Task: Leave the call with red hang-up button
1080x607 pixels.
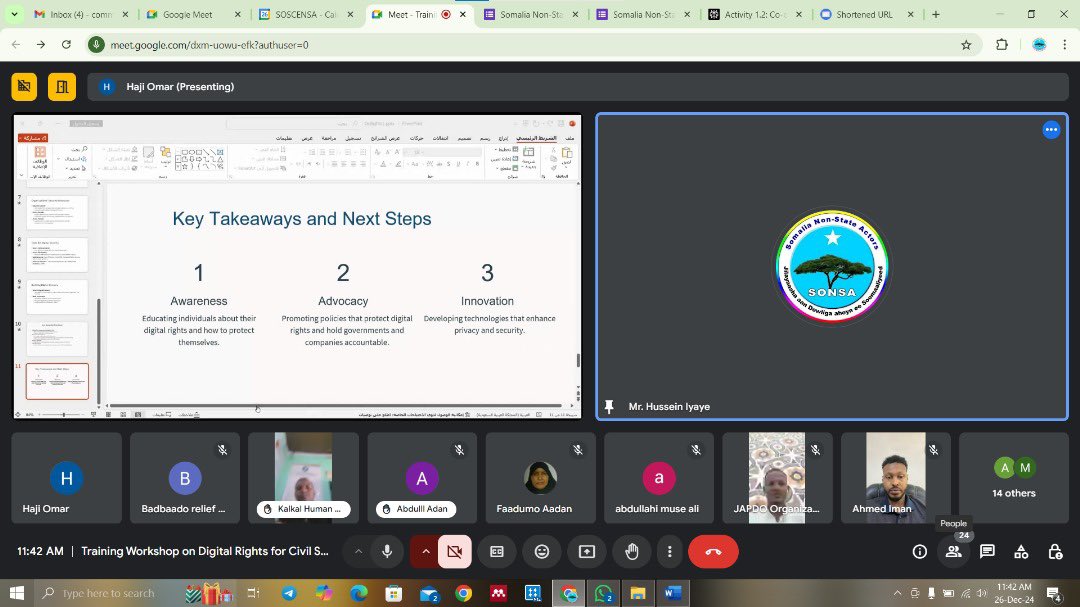Action: pyautogui.click(x=713, y=551)
